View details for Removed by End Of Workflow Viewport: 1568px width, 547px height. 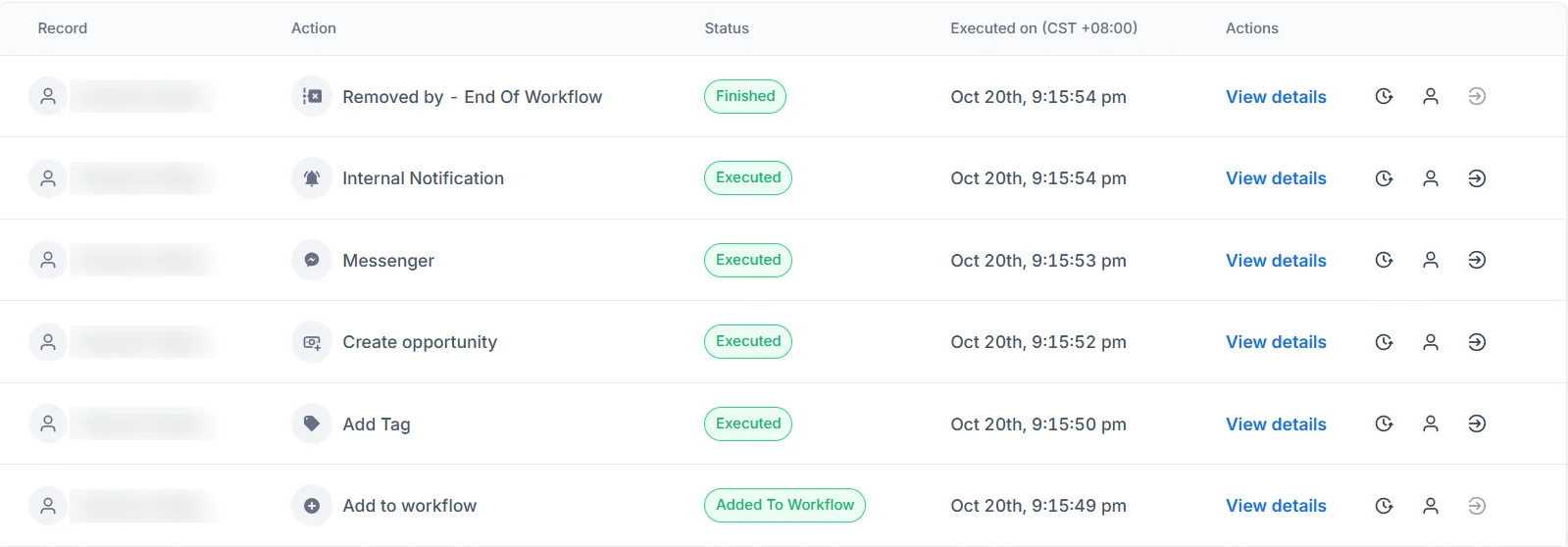1276,97
